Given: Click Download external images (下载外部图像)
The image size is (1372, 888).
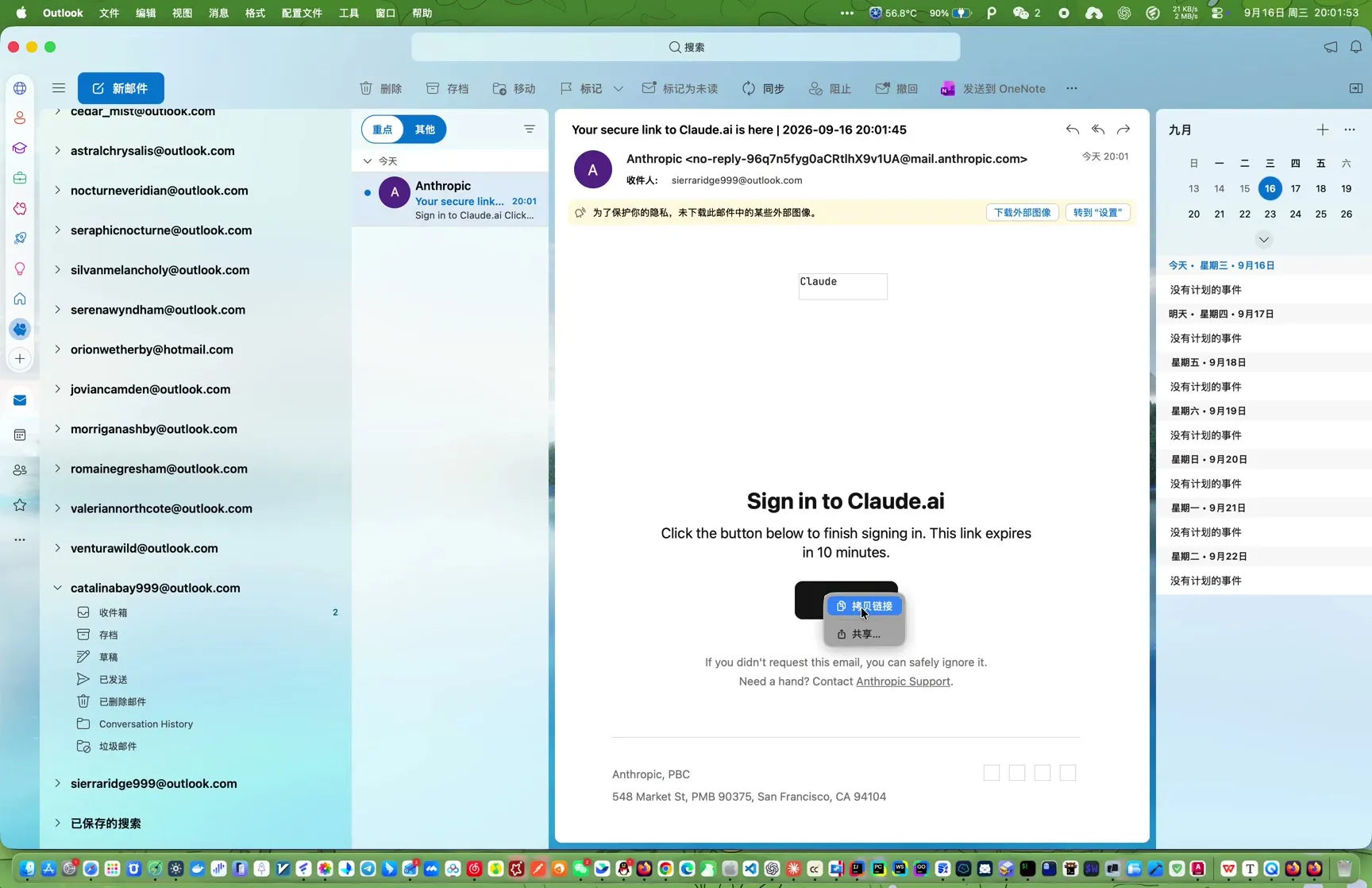Looking at the screenshot, I should point(1022,213).
